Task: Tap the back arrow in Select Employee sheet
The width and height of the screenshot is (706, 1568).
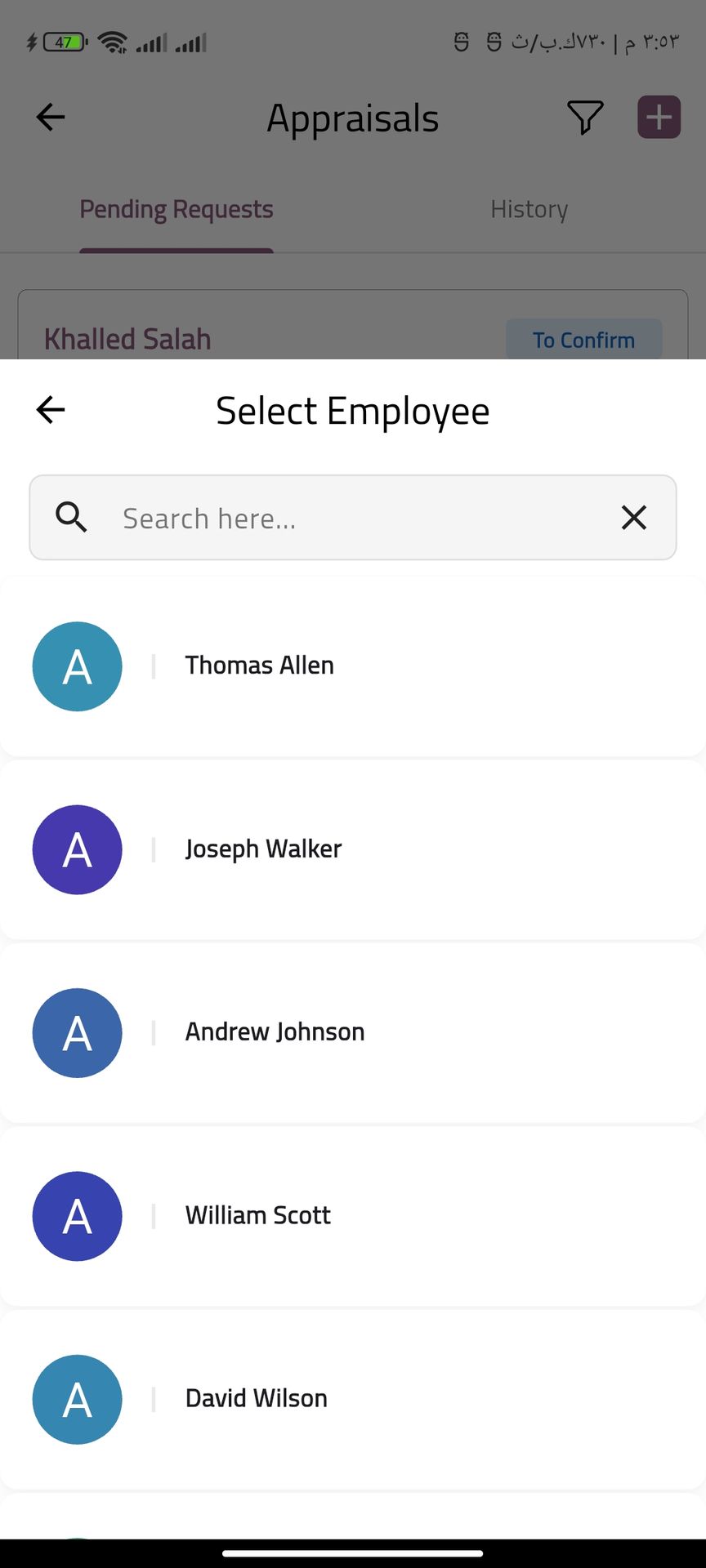Action: 51,410
